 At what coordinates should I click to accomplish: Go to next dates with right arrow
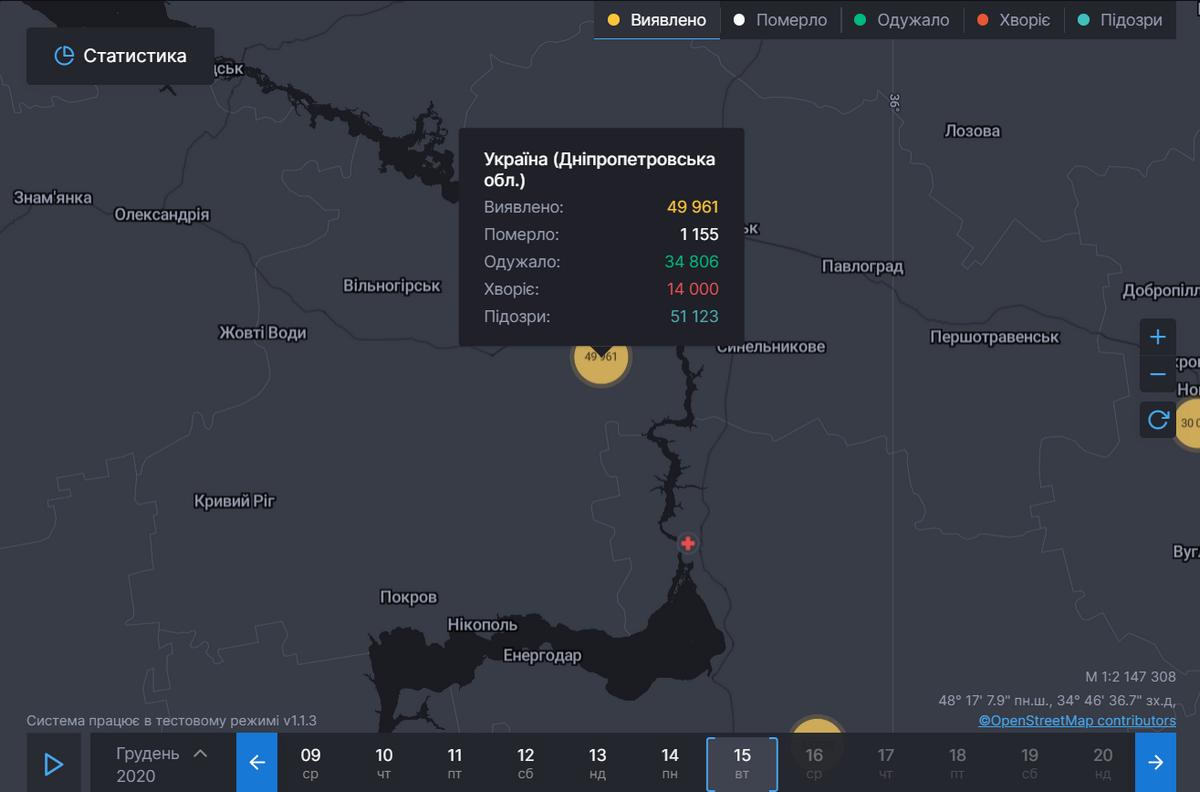(x=1156, y=763)
